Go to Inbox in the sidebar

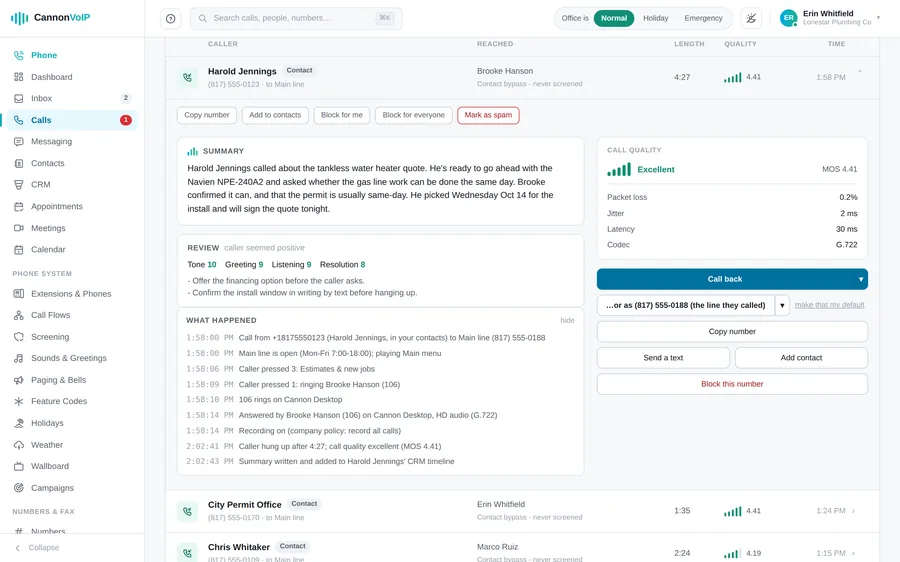point(72,98)
